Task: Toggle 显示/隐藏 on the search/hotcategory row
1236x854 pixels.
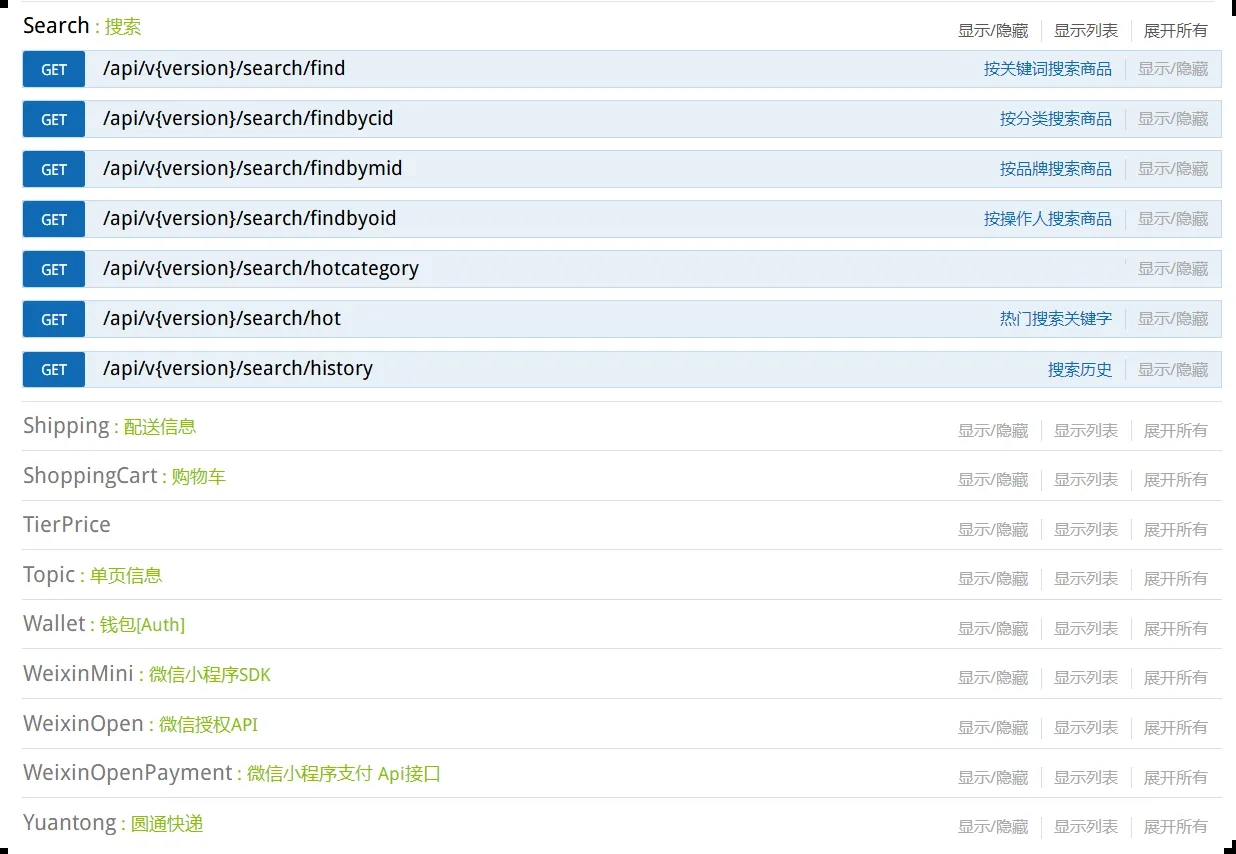Action: pos(1172,269)
